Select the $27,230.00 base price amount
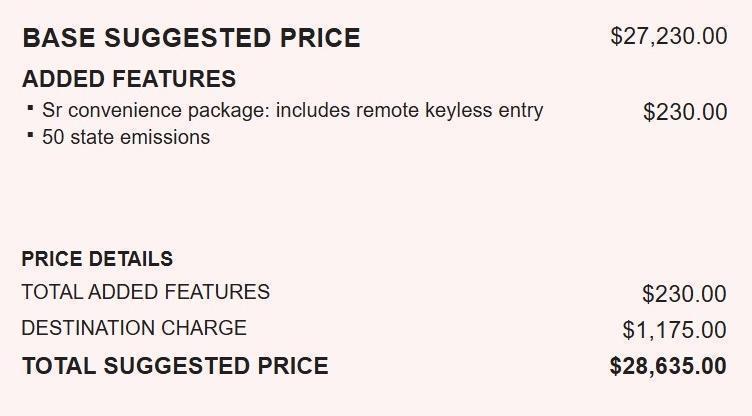Screen dimensions: 752x416 (668, 36)
